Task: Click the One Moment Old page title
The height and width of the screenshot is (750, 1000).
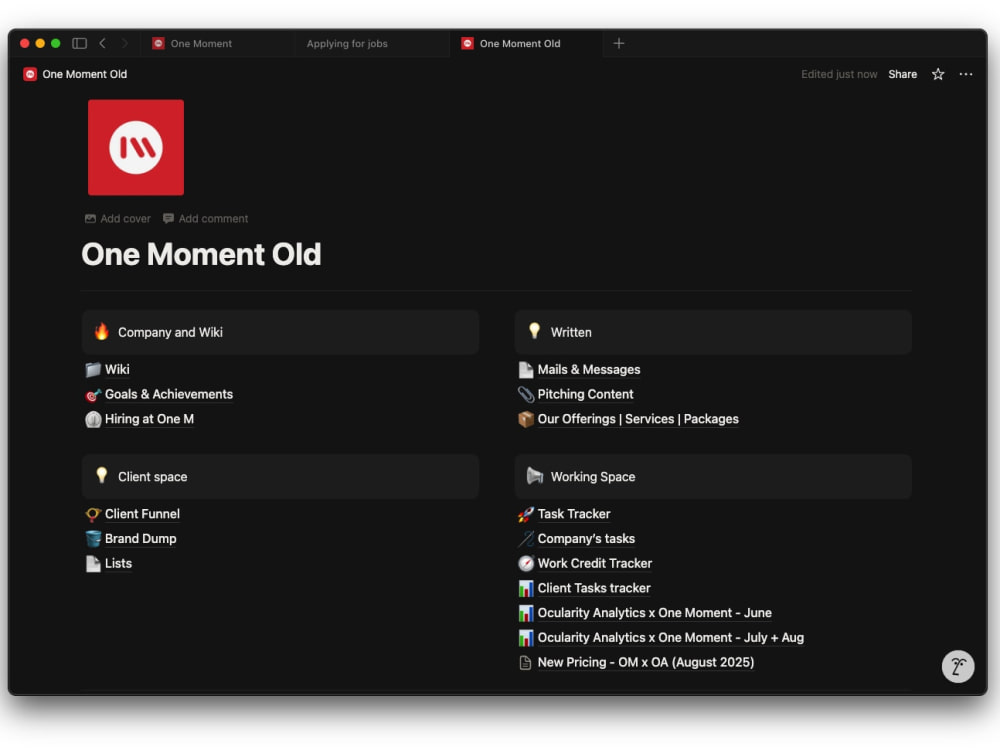Action: [202, 254]
